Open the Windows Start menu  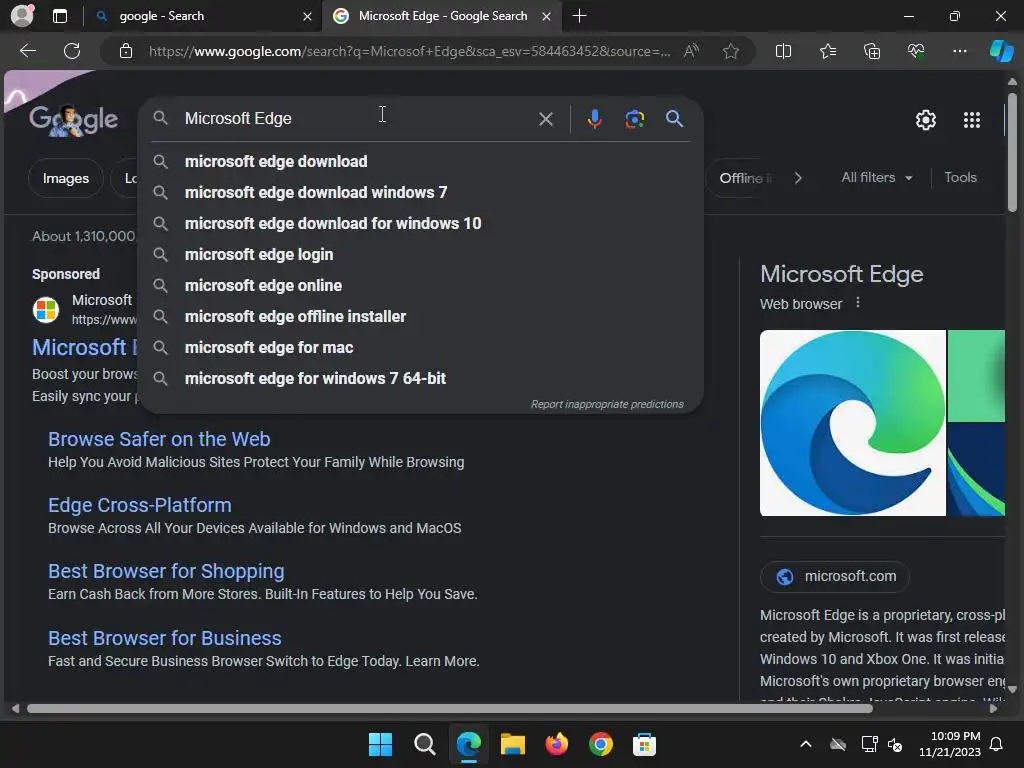pos(380,744)
